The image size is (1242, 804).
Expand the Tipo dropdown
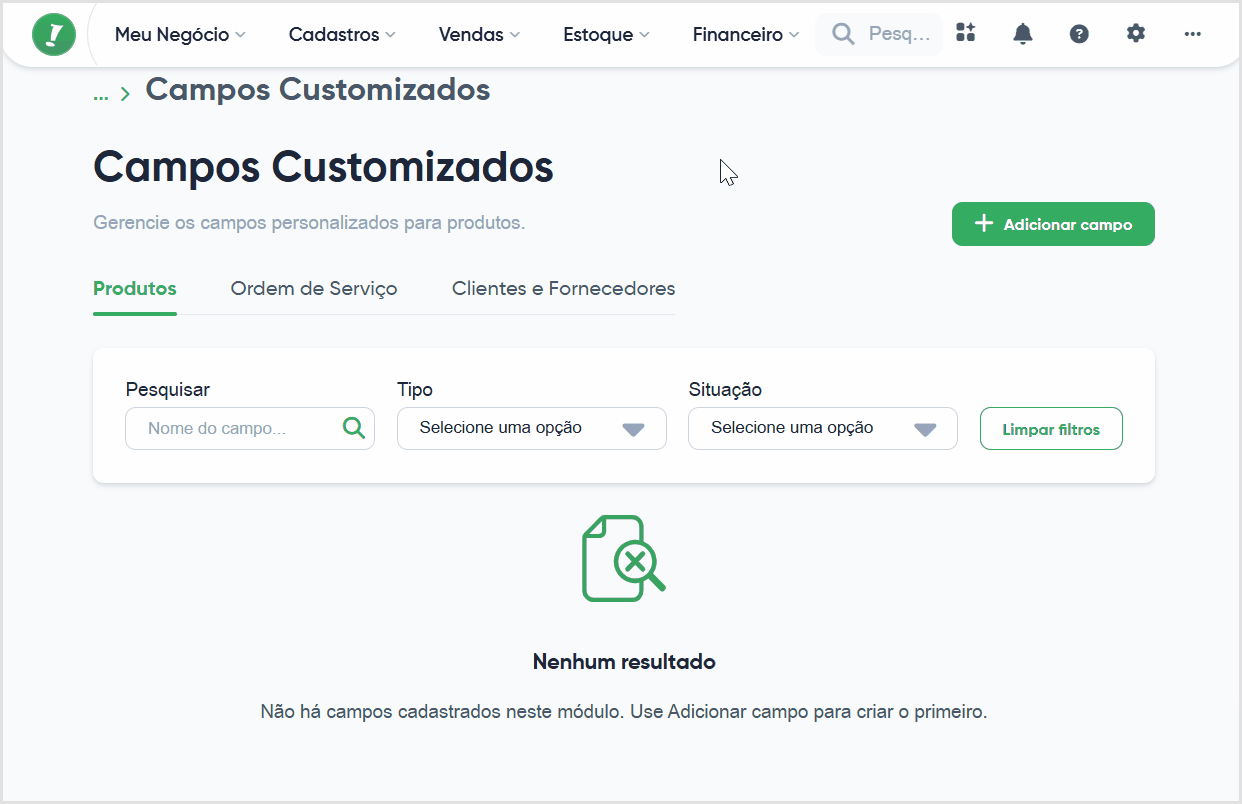(532, 428)
